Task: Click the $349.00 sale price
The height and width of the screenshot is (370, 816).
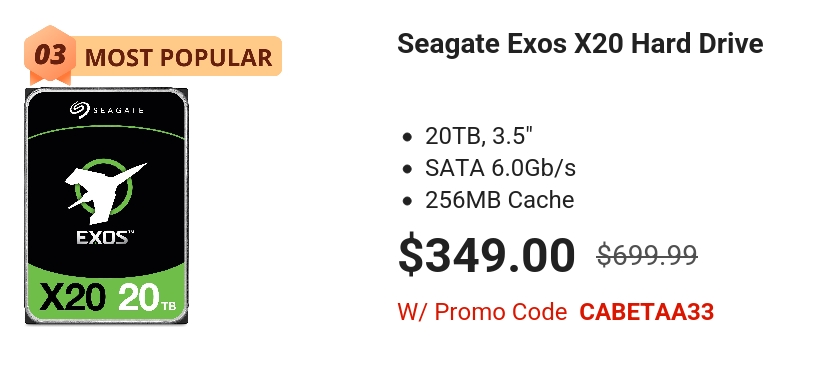Action: (487, 255)
